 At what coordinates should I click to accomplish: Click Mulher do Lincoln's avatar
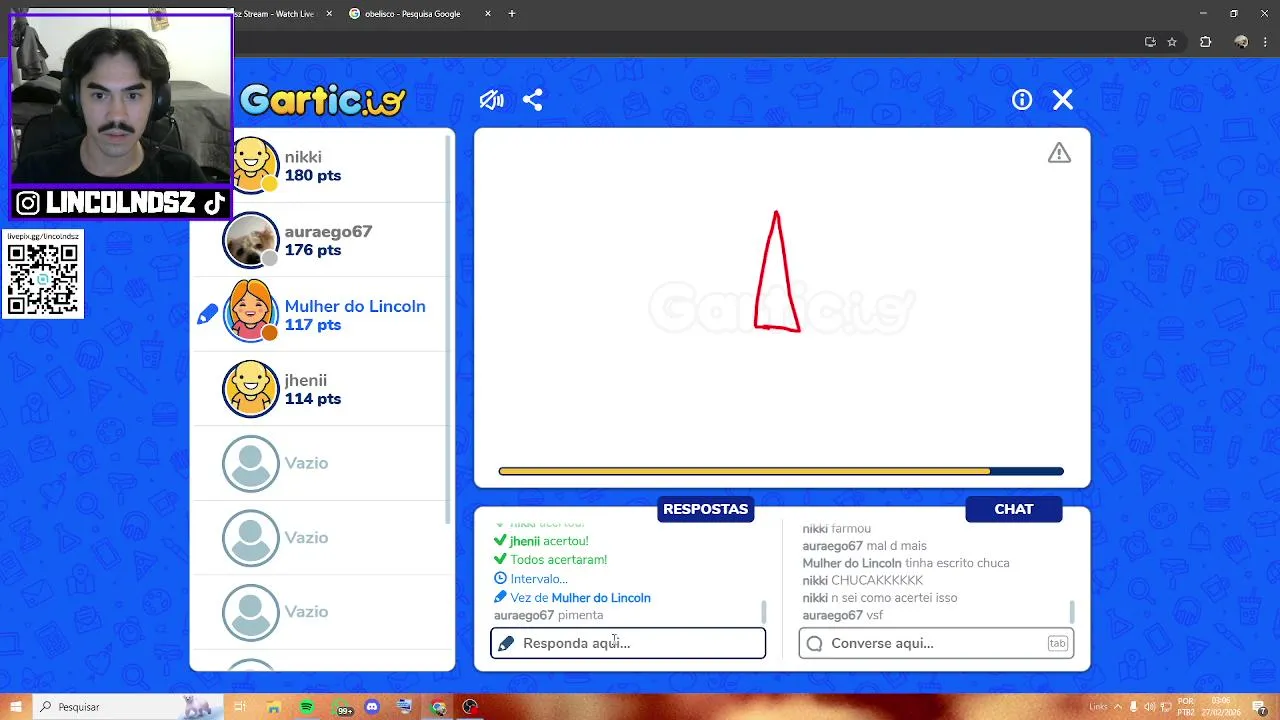(x=250, y=313)
